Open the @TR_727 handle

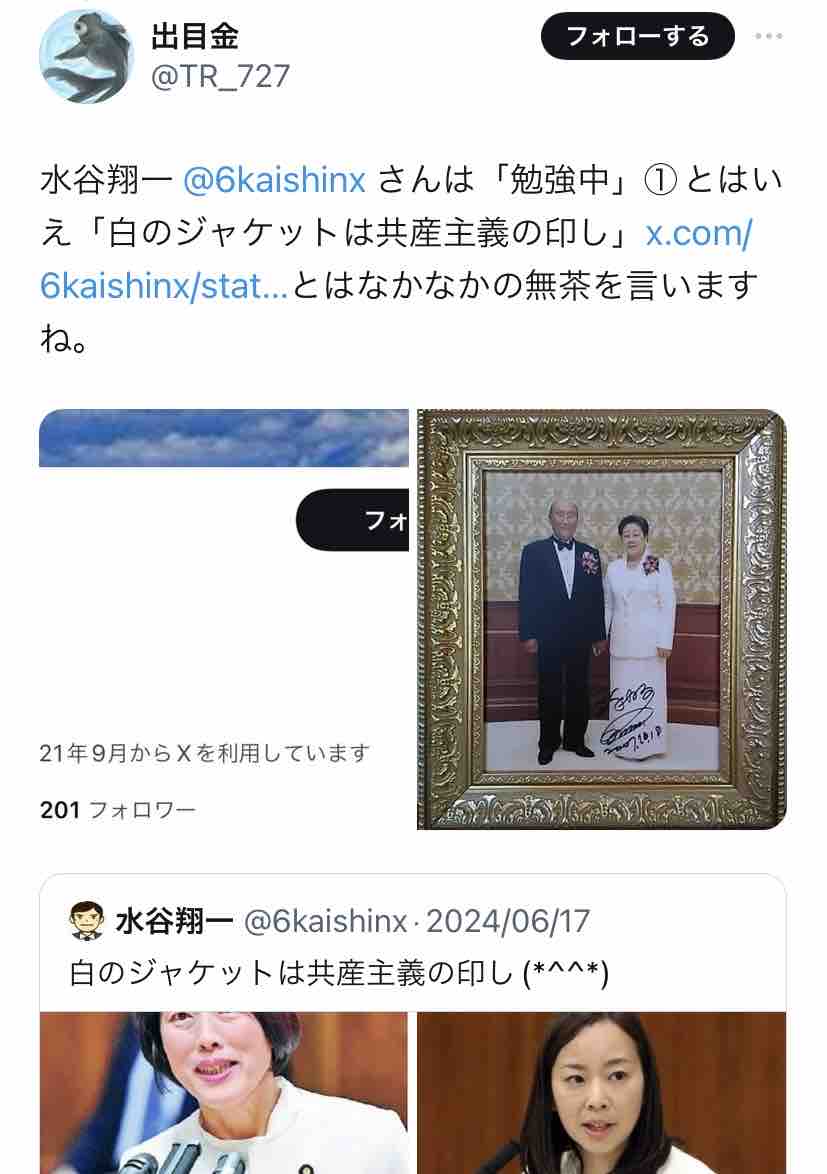coord(220,76)
